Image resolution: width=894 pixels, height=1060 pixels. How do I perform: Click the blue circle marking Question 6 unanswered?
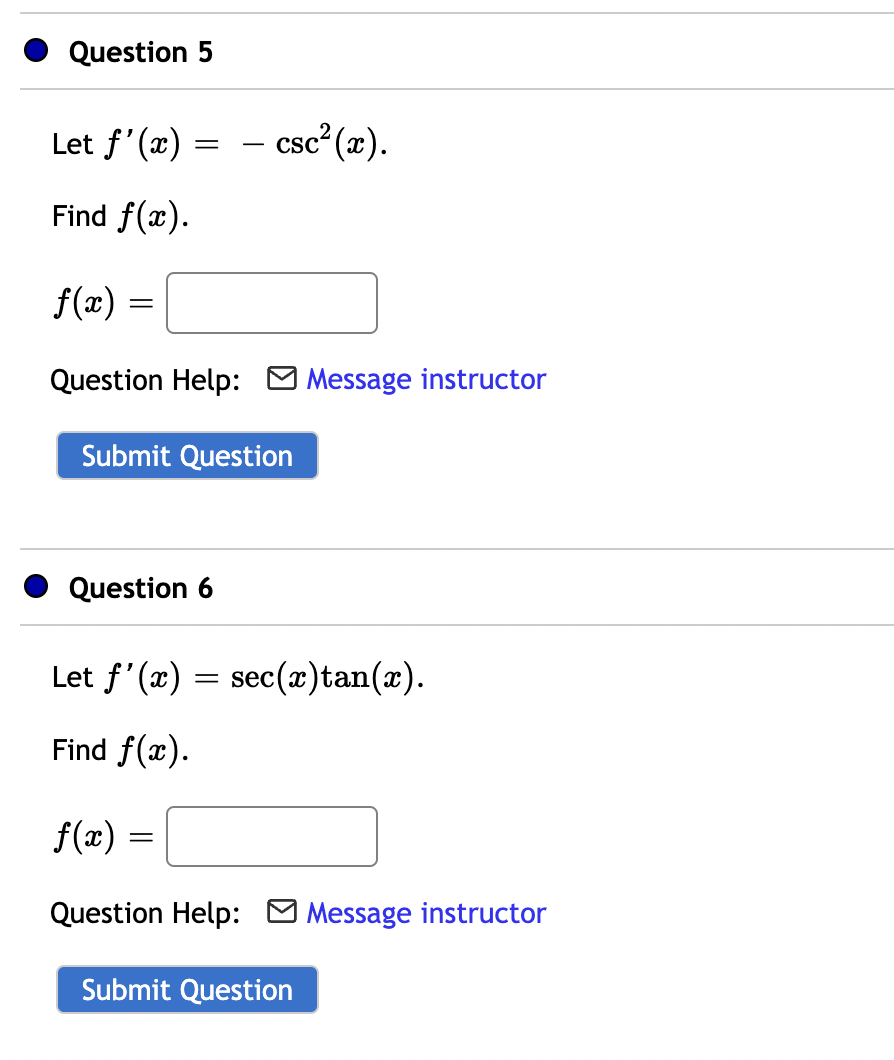click(x=36, y=586)
